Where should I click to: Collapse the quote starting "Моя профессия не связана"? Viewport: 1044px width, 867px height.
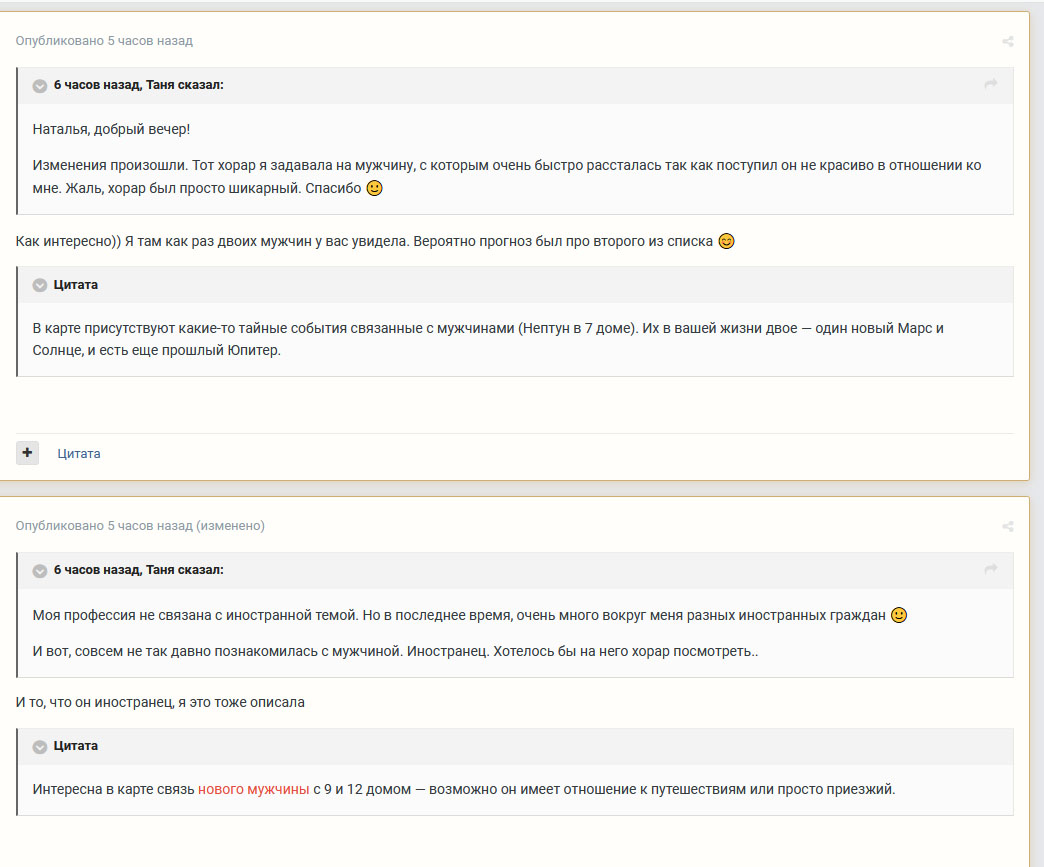(40, 571)
